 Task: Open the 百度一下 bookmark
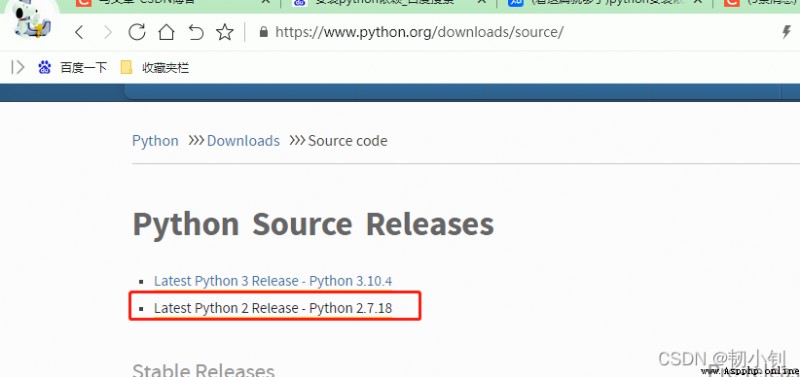coord(72,67)
